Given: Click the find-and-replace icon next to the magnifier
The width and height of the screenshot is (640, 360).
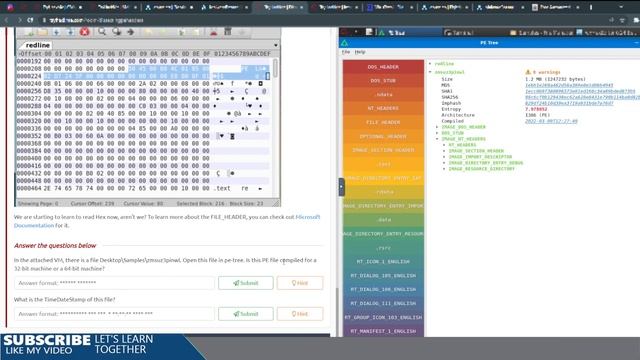Looking at the screenshot, I should click(116, 32).
